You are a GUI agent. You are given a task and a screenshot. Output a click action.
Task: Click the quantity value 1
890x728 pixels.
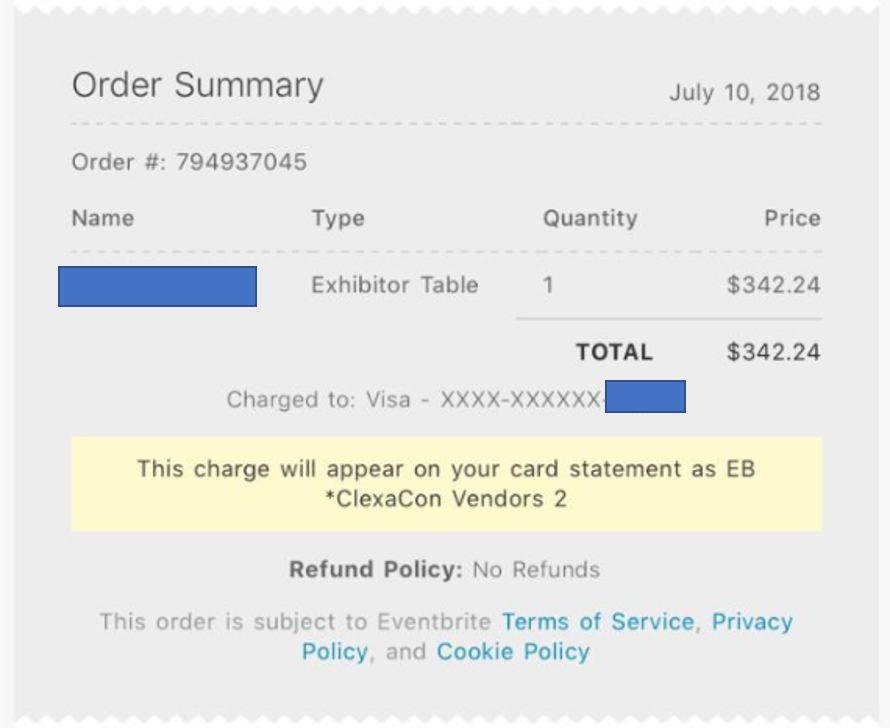click(548, 285)
